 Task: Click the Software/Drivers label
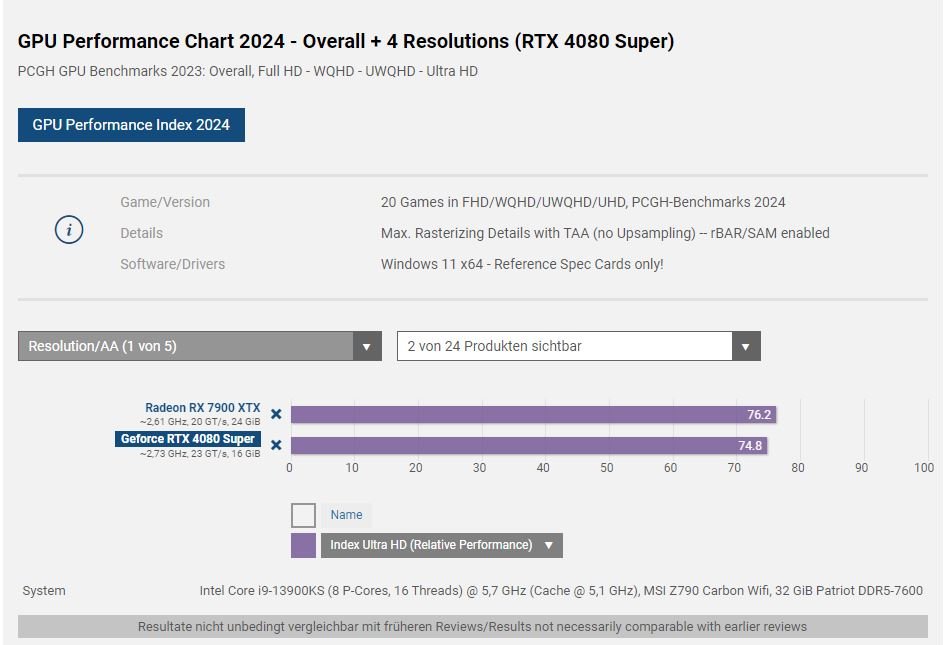172,264
